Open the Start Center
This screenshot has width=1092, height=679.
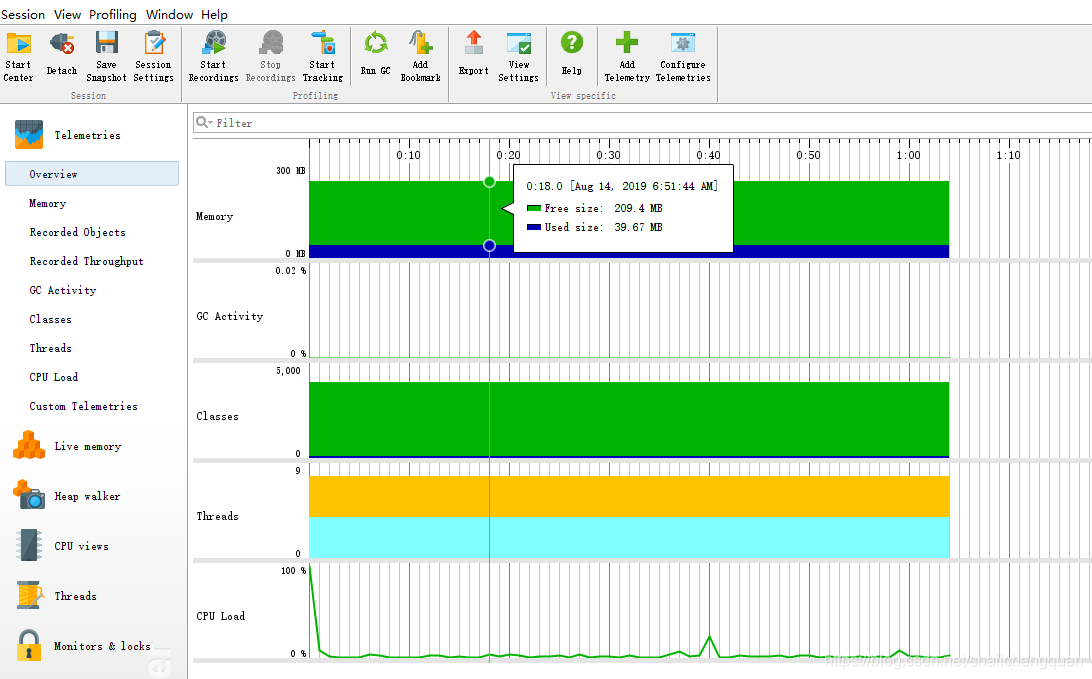pyautogui.click(x=18, y=57)
